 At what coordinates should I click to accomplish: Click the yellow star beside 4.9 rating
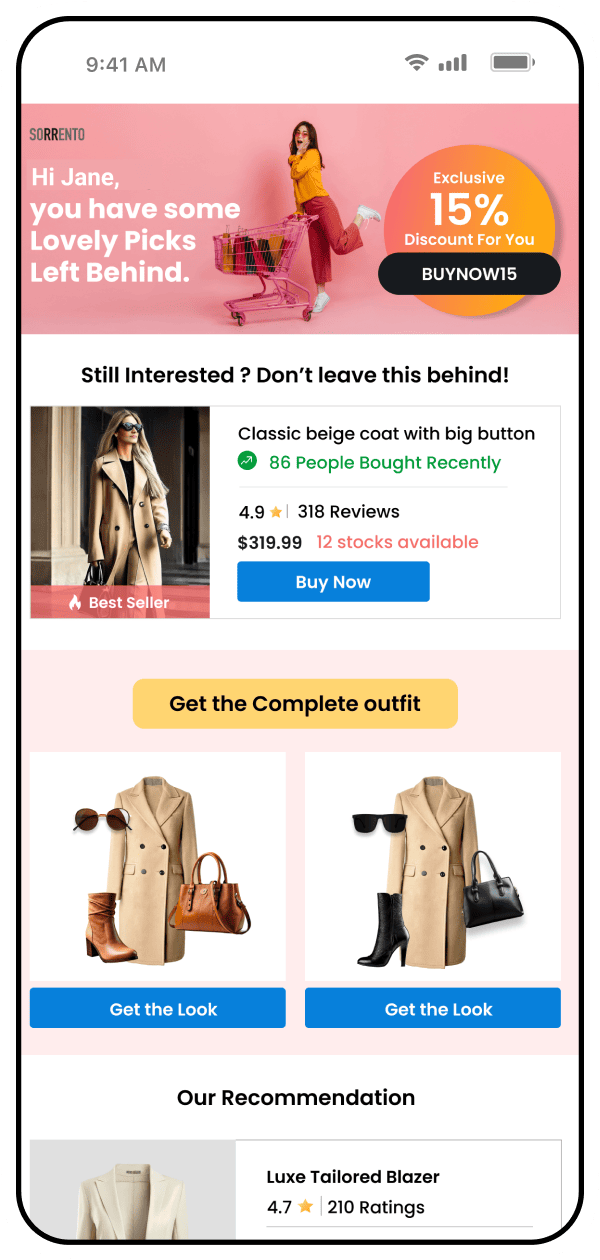coord(276,513)
